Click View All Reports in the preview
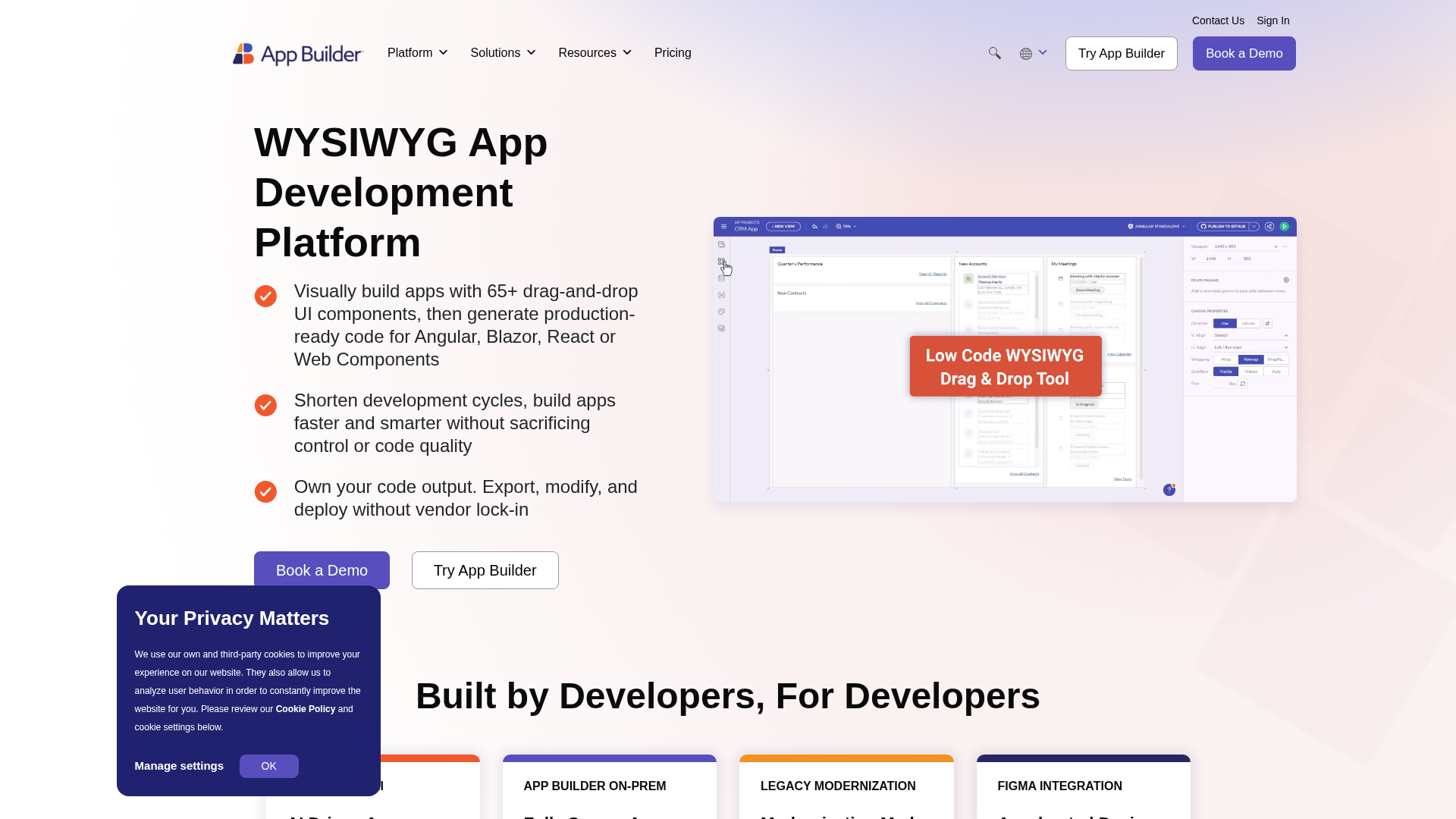The width and height of the screenshot is (1456, 819). pos(933,274)
